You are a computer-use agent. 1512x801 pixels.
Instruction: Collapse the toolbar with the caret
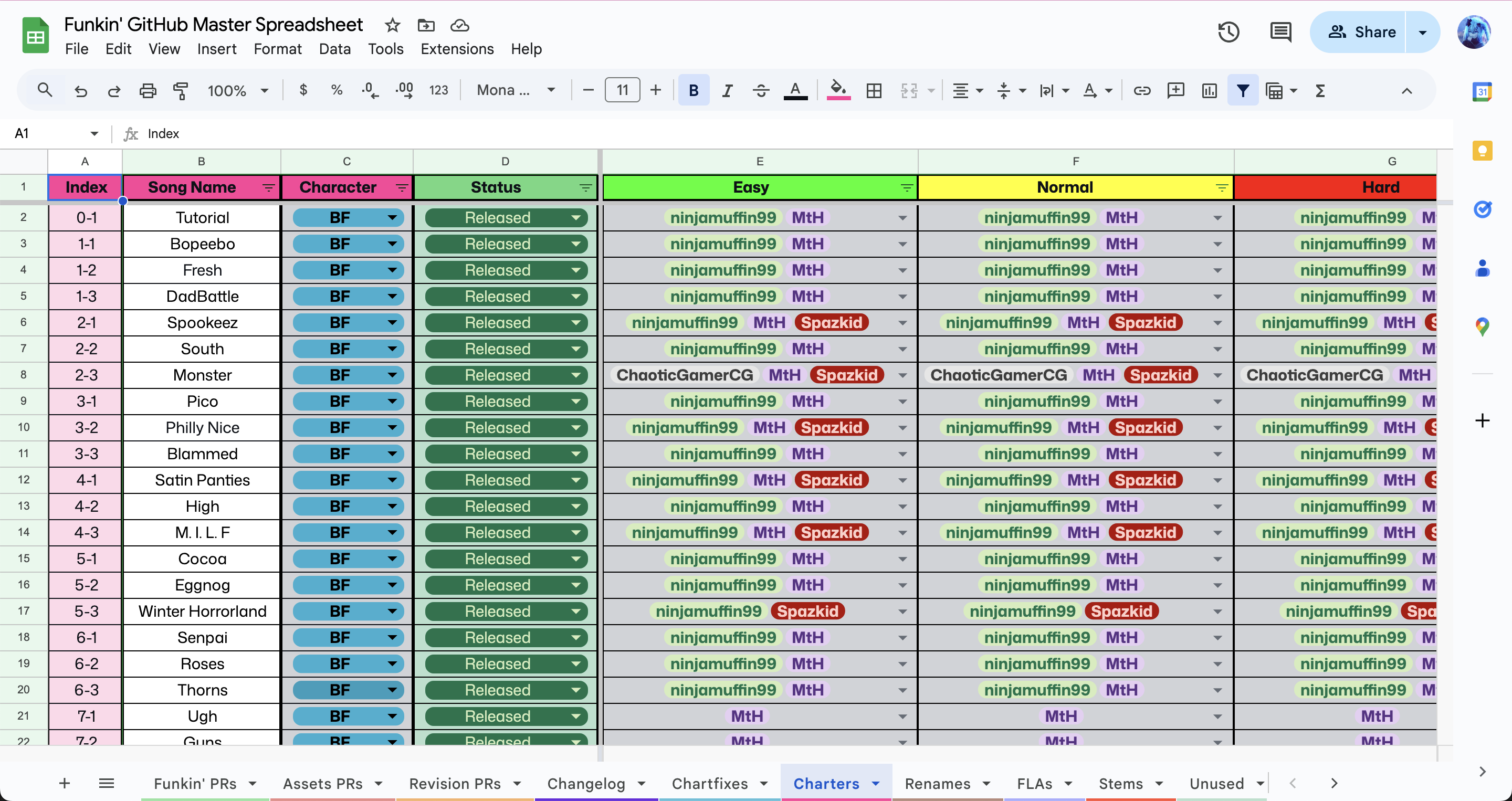[x=1407, y=90]
